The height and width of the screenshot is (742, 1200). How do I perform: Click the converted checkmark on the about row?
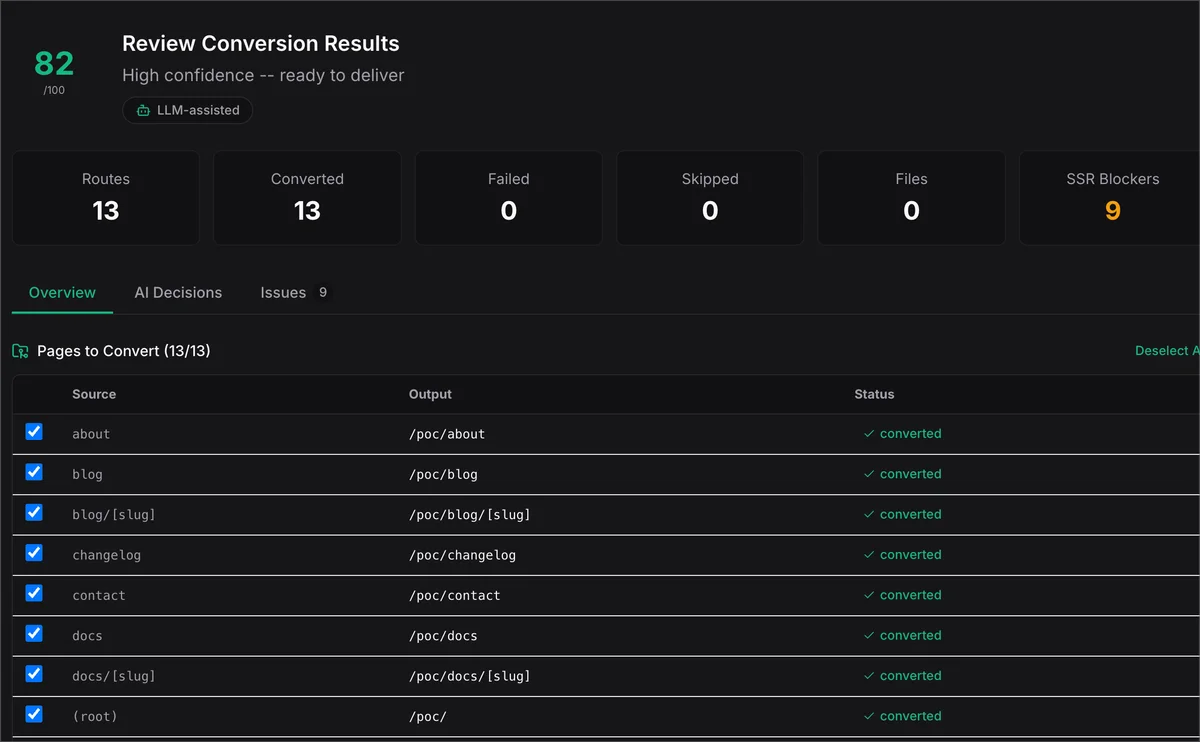869,434
